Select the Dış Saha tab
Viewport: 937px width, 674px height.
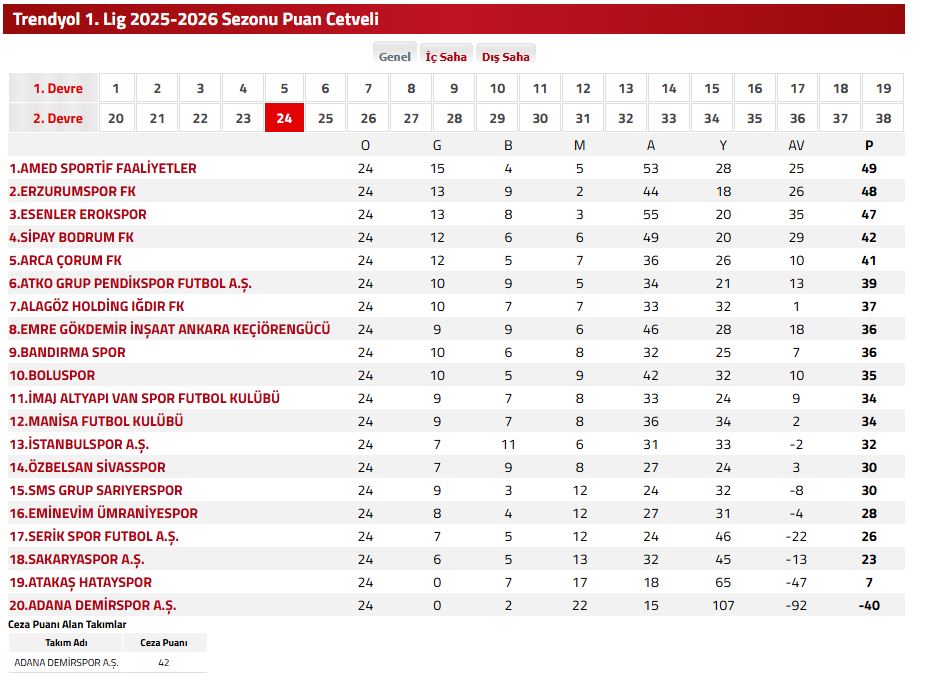click(505, 57)
